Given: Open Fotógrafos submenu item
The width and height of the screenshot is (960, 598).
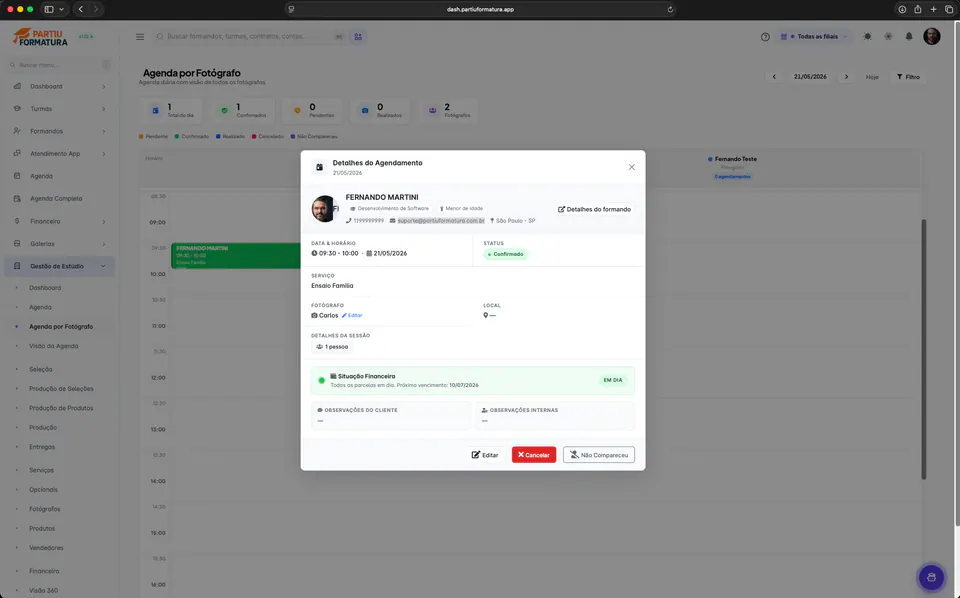Looking at the screenshot, I should [45, 509].
